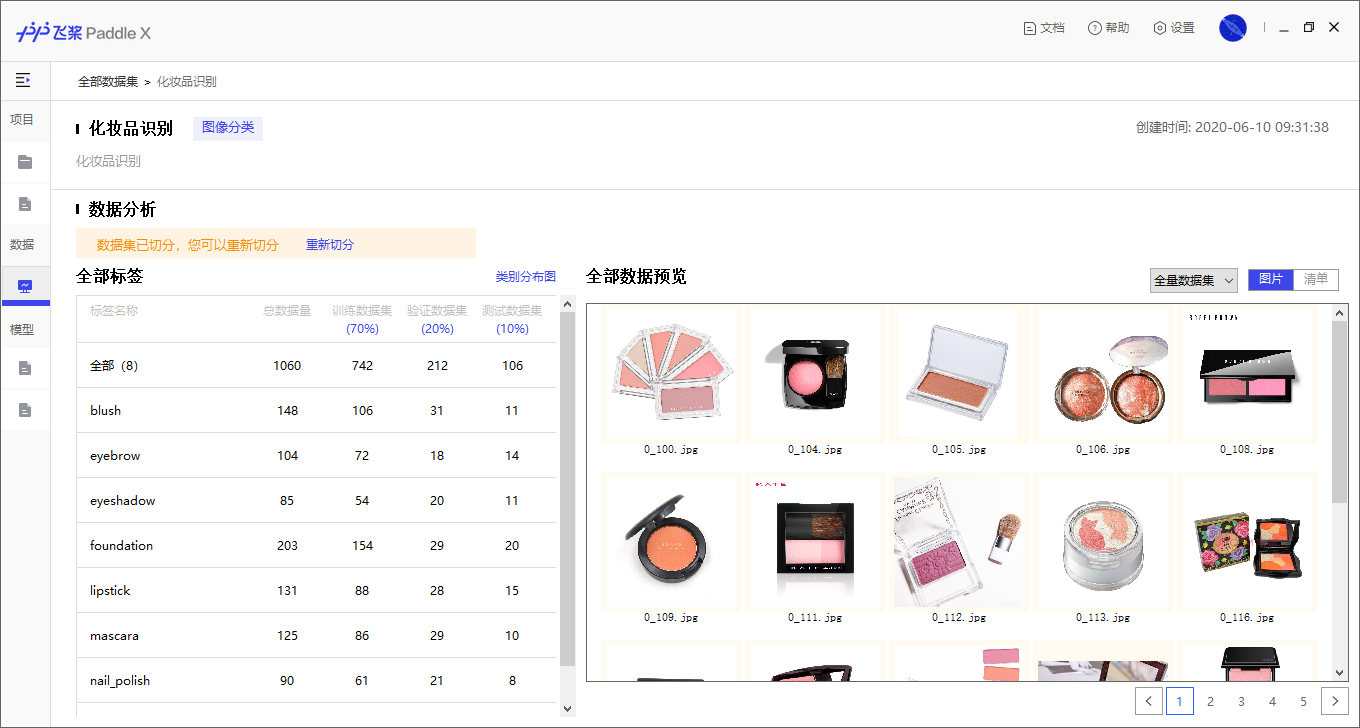Open thumbnail 0_108.jpg

click(1247, 375)
